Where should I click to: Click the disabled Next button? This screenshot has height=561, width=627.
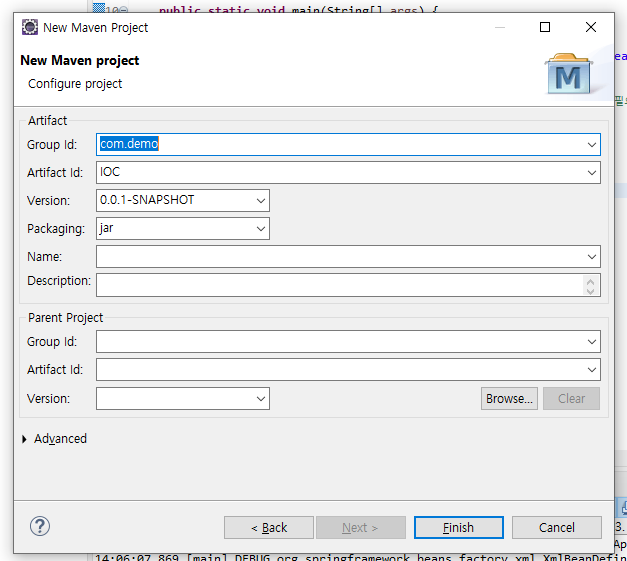[x=361, y=527]
